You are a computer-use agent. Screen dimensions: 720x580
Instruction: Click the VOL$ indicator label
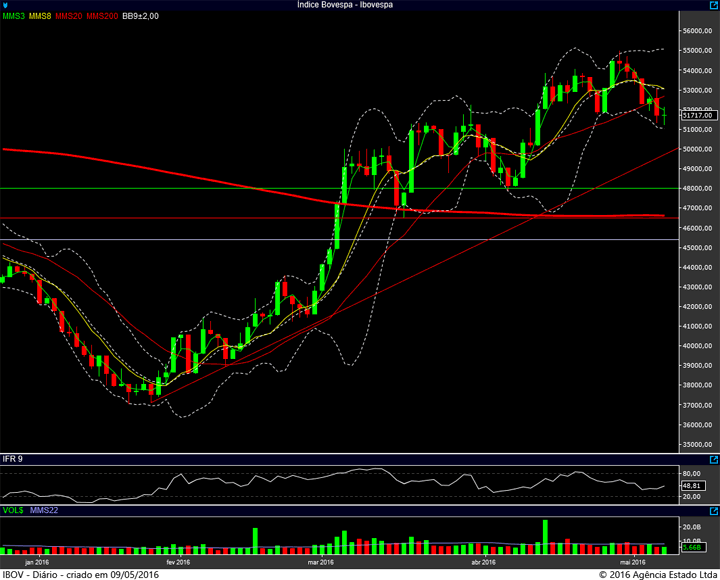click(13, 510)
